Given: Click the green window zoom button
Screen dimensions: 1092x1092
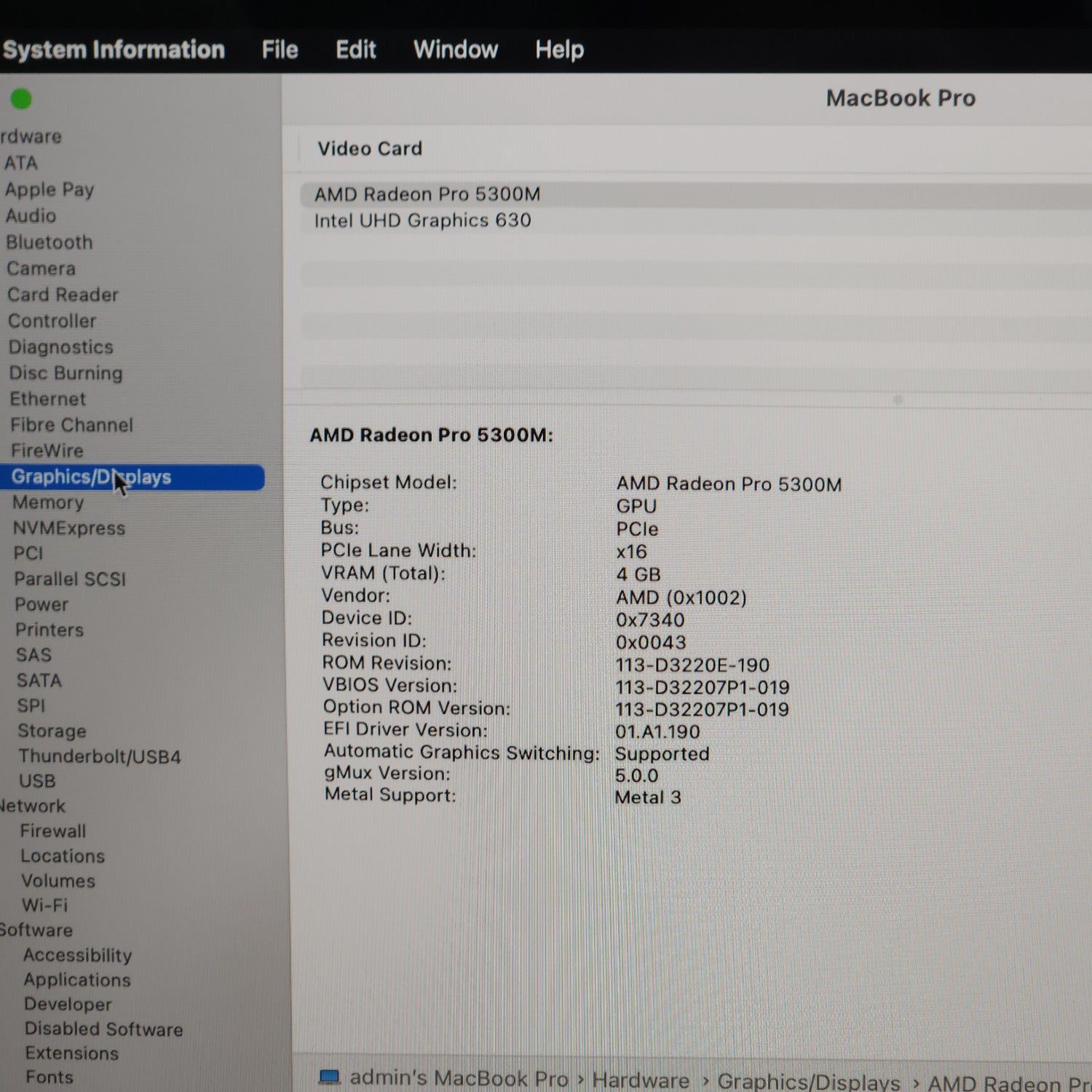Looking at the screenshot, I should (x=21, y=98).
